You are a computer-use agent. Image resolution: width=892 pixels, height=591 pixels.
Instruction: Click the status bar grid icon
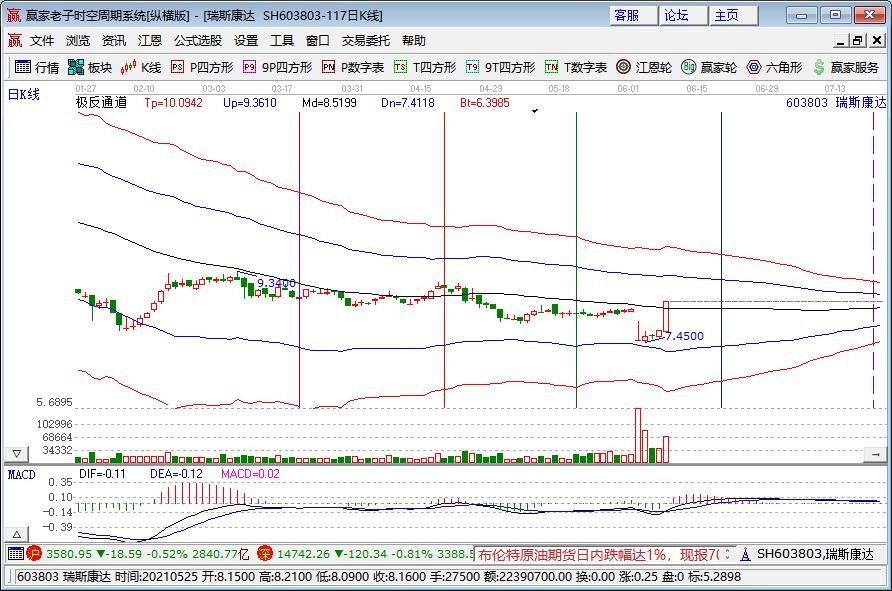(x=16, y=553)
